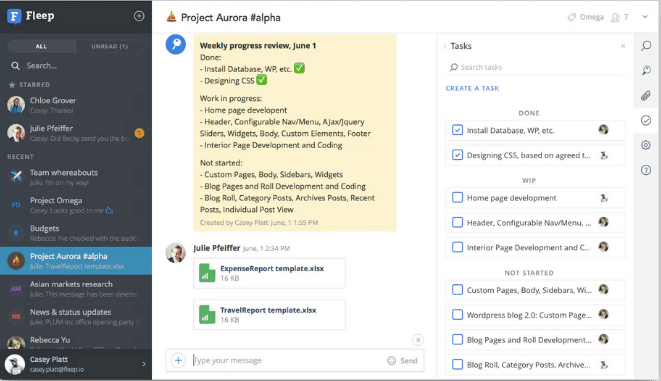Viewport: 661px width, 381px height.
Task: Open the emoji picker smiley
Action: coord(392,361)
